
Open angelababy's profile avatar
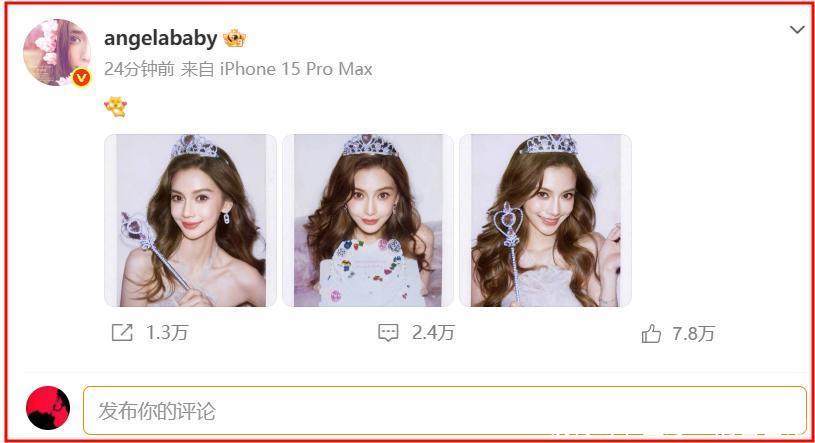pos(57,52)
